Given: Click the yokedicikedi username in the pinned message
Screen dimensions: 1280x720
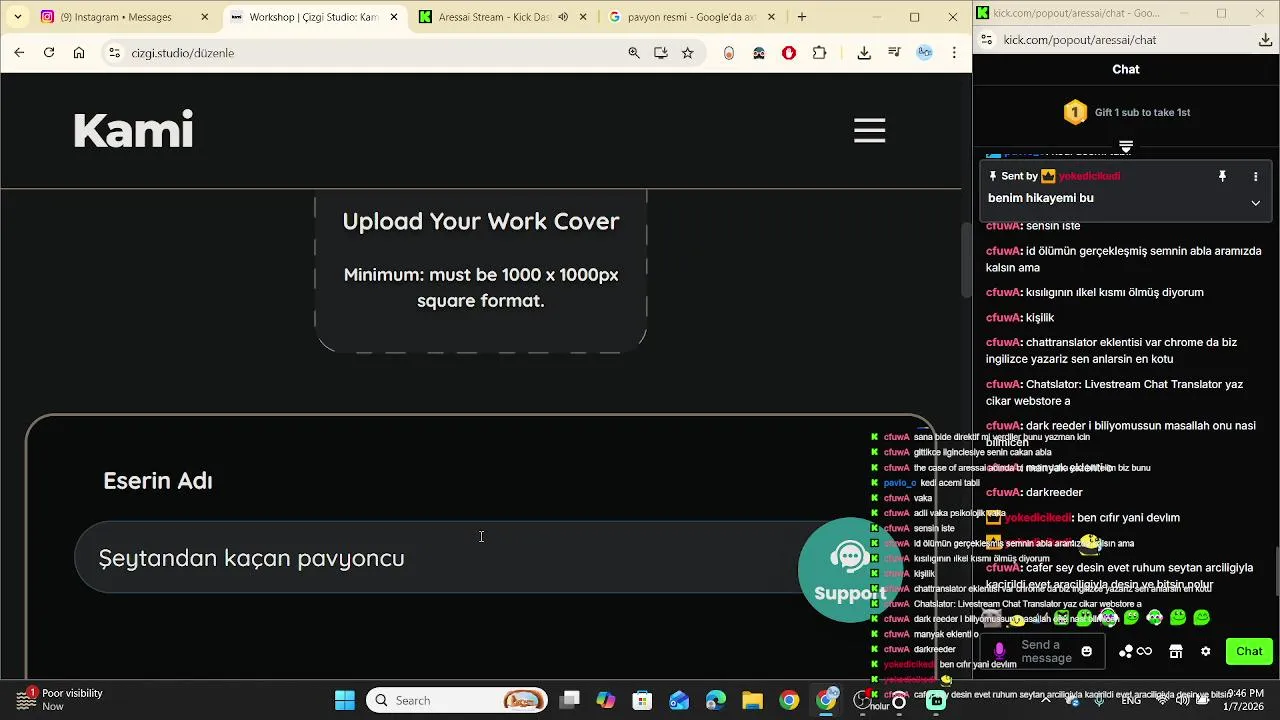Looking at the screenshot, I should (1089, 176).
